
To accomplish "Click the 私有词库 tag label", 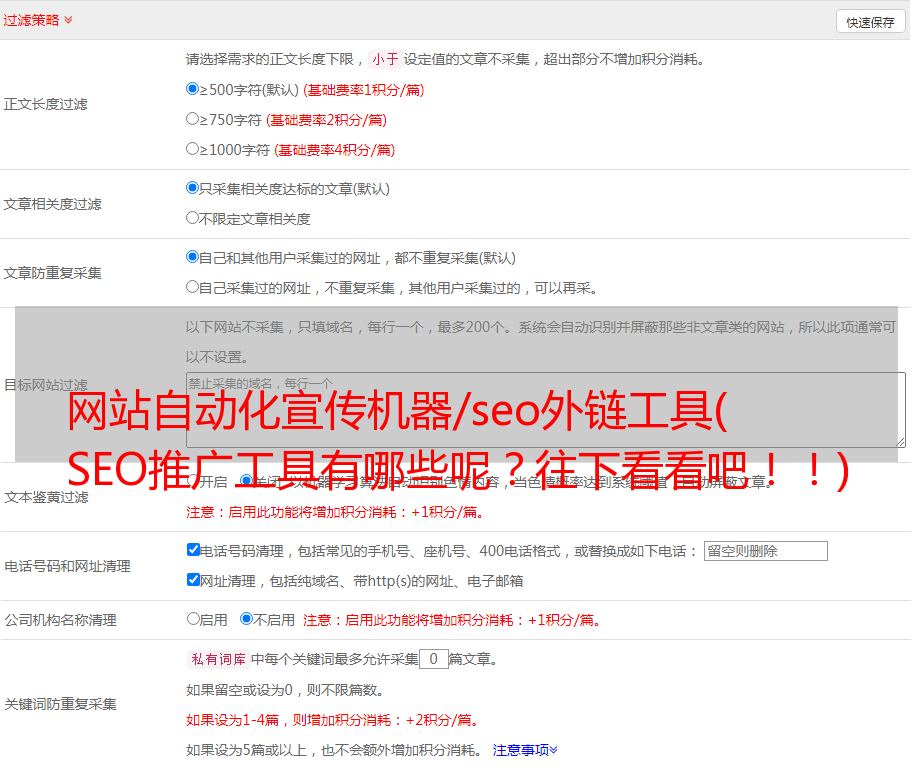I will 216,659.
